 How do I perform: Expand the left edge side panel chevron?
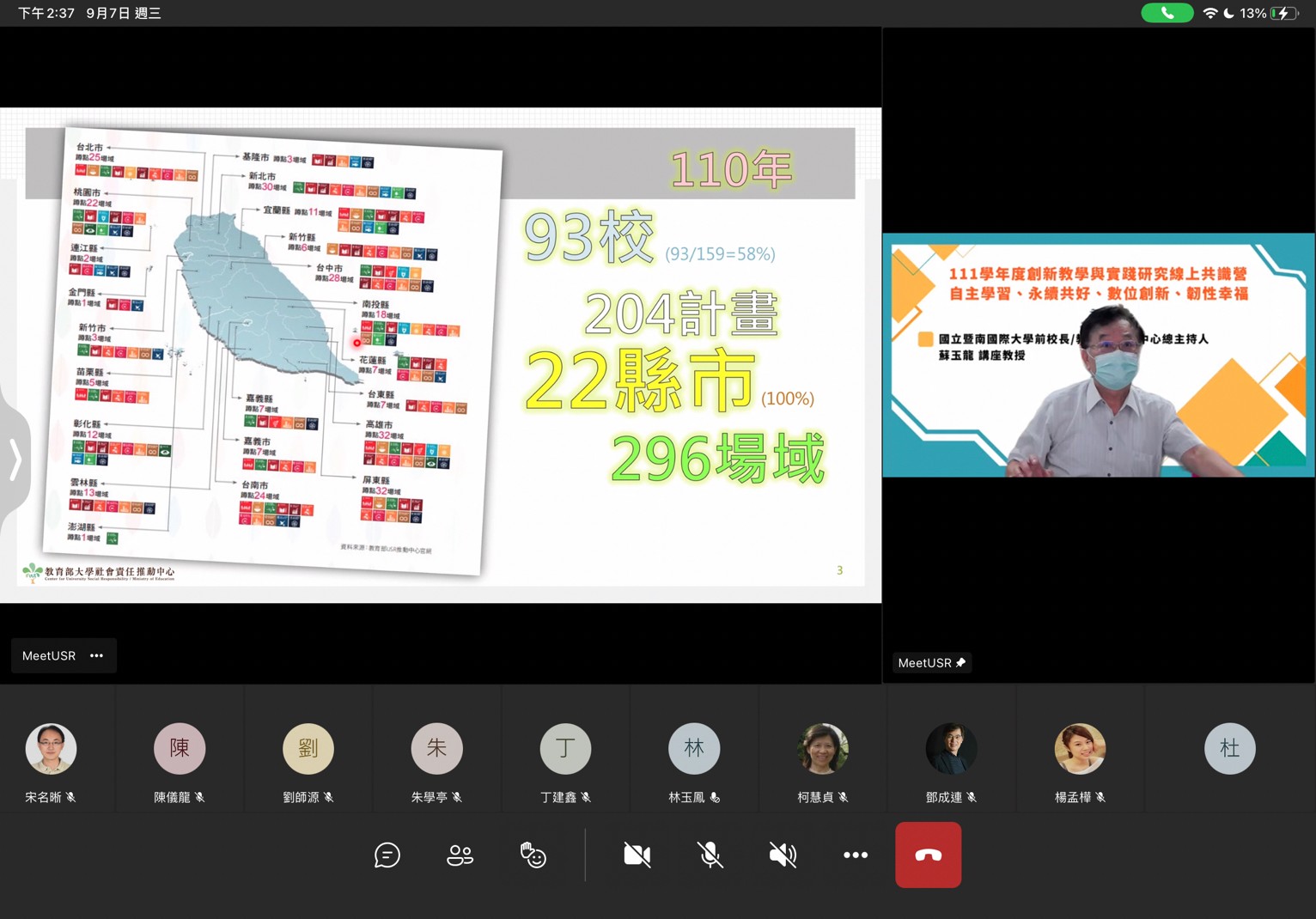[x=15, y=460]
